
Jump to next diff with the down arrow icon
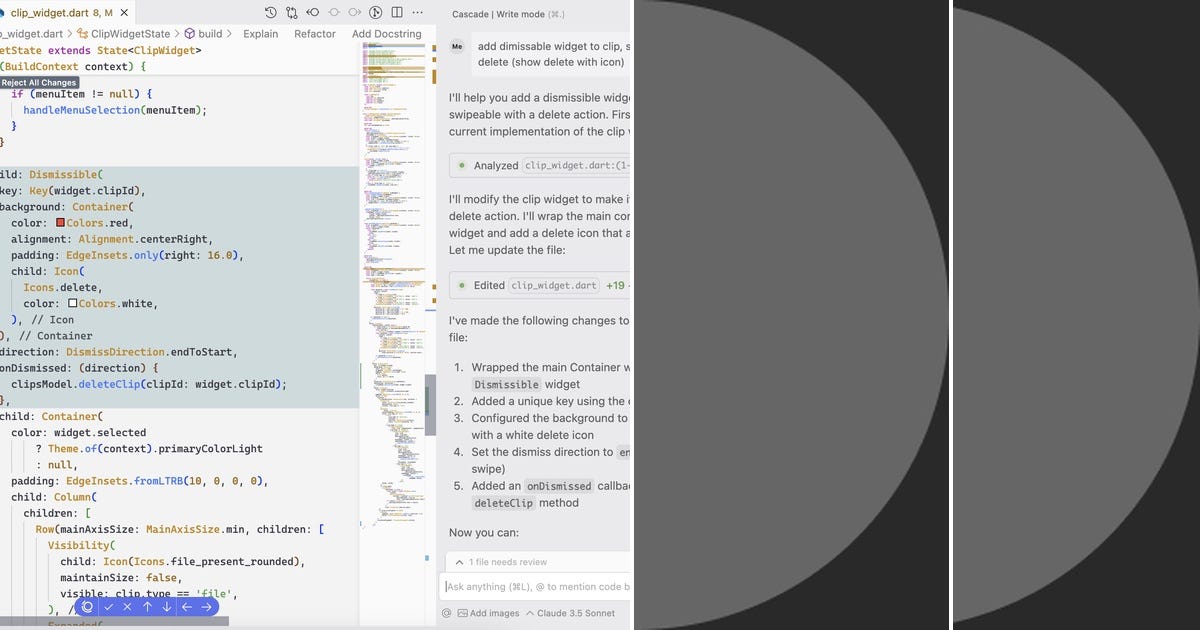tap(167, 607)
